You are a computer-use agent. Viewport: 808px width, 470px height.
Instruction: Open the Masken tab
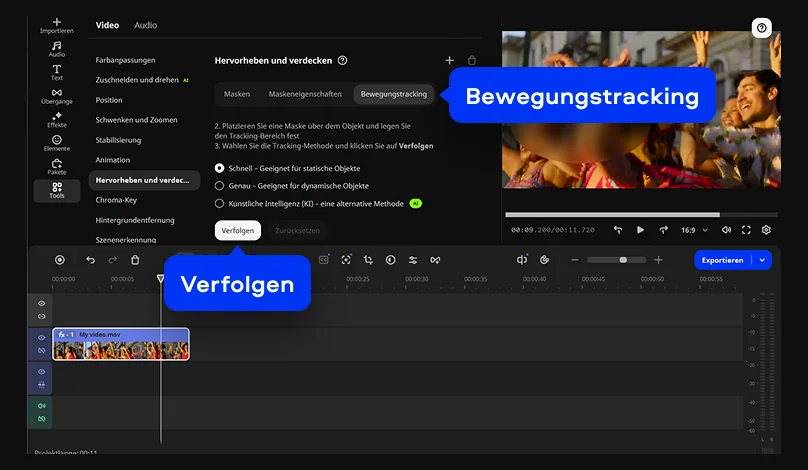237,94
